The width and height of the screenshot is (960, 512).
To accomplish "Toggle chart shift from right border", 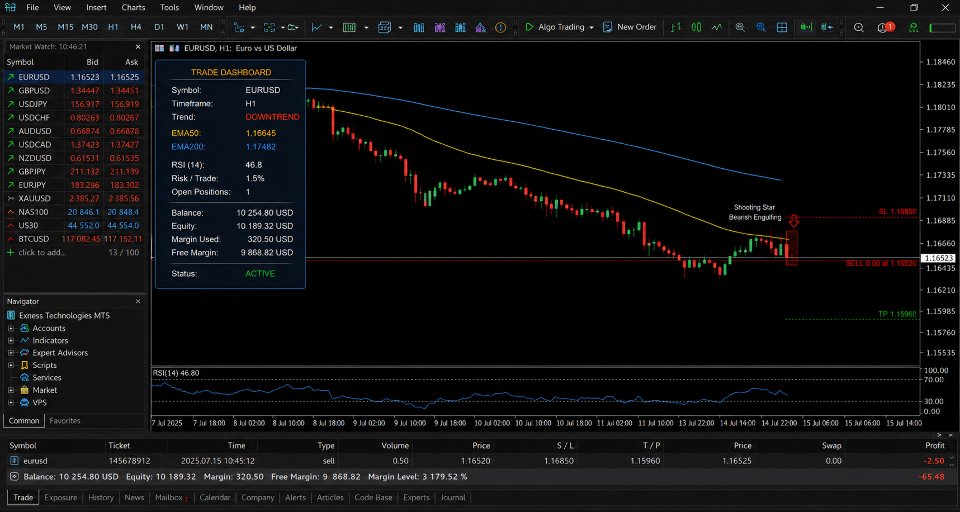I will (827, 28).
